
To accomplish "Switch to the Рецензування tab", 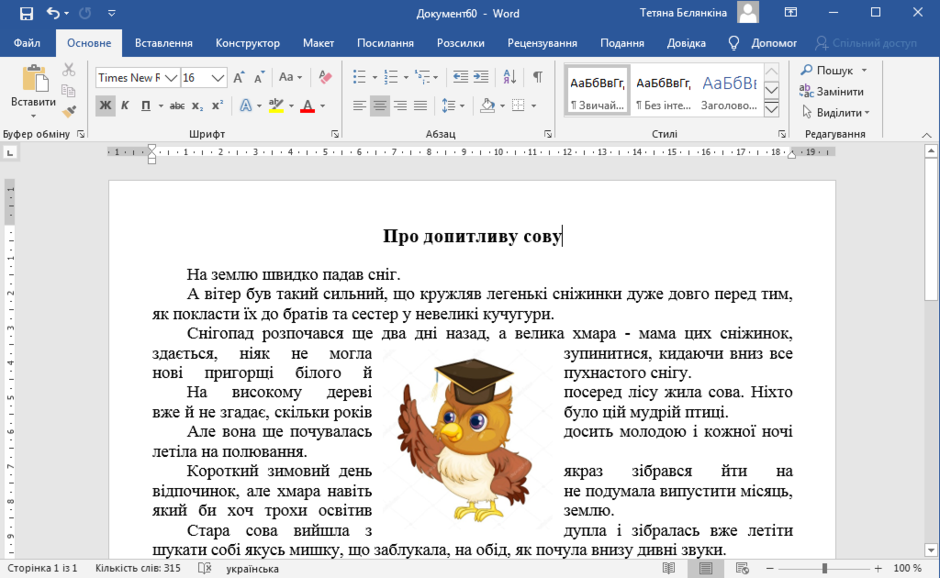I will pos(543,43).
